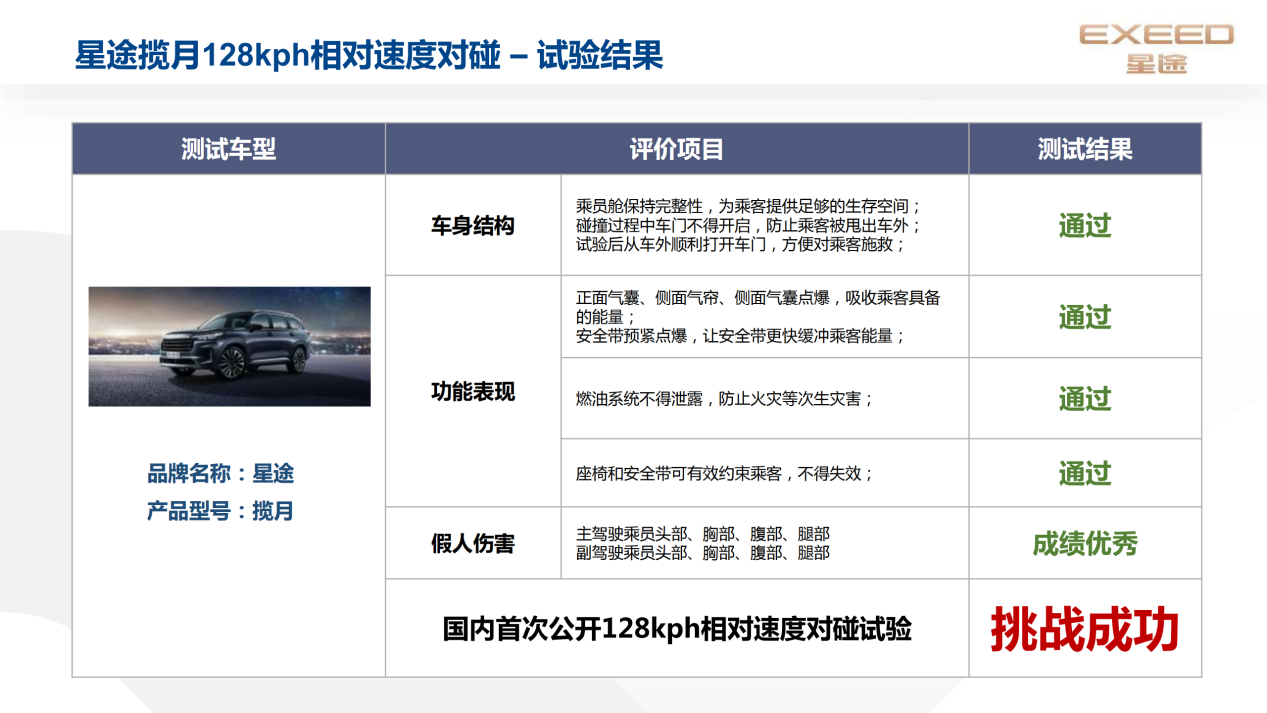Click the 品牌名称：星途 label
This screenshot has height=713, width=1267.
[x=221, y=473]
